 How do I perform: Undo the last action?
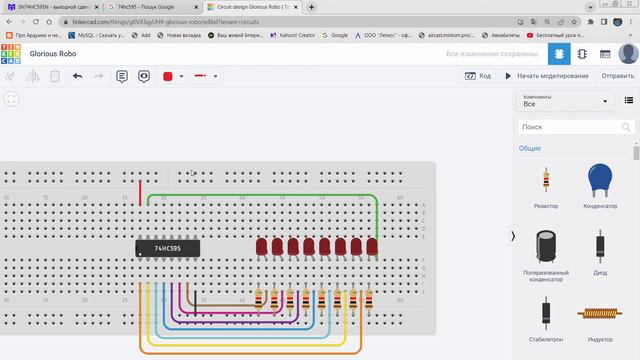tap(78, 76)
